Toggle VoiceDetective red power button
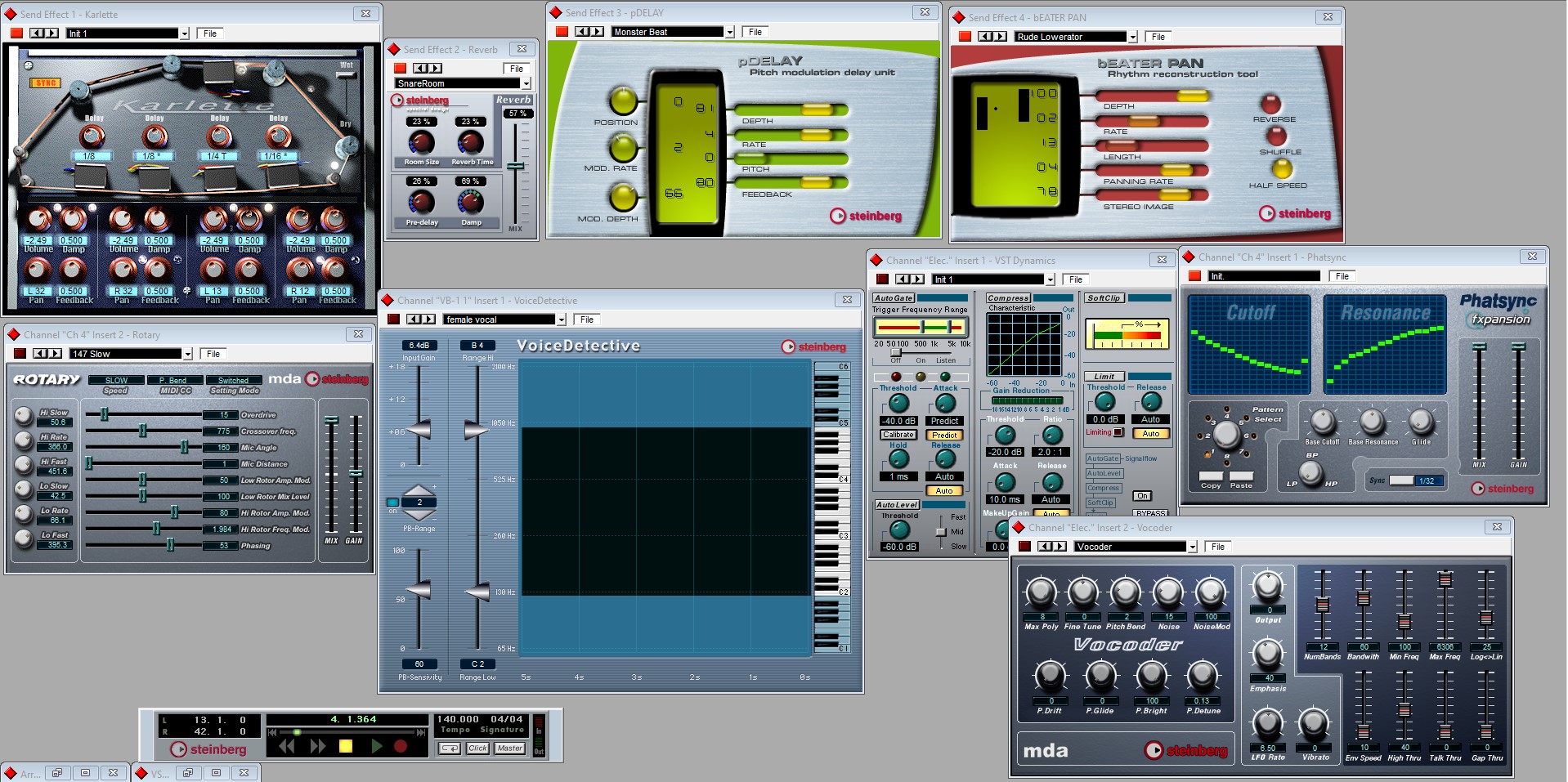Screen dimensions: 1568x782 tap(394, 320)
